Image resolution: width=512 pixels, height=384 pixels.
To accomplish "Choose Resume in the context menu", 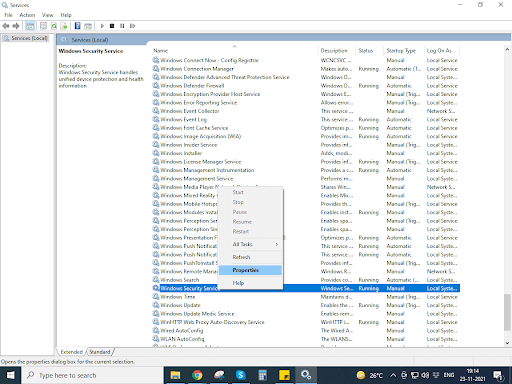I will [250, 222].
